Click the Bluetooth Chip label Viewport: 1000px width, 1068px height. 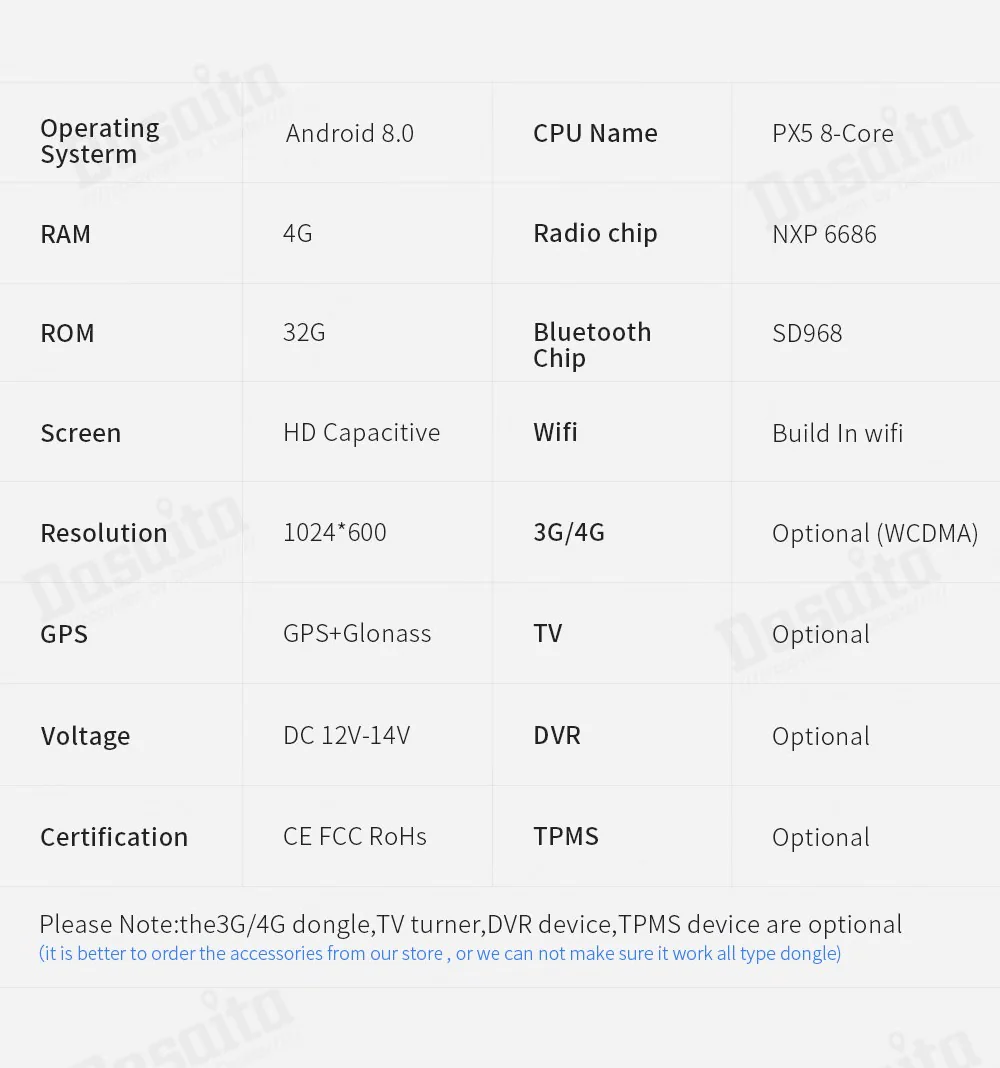pos(592,345)
